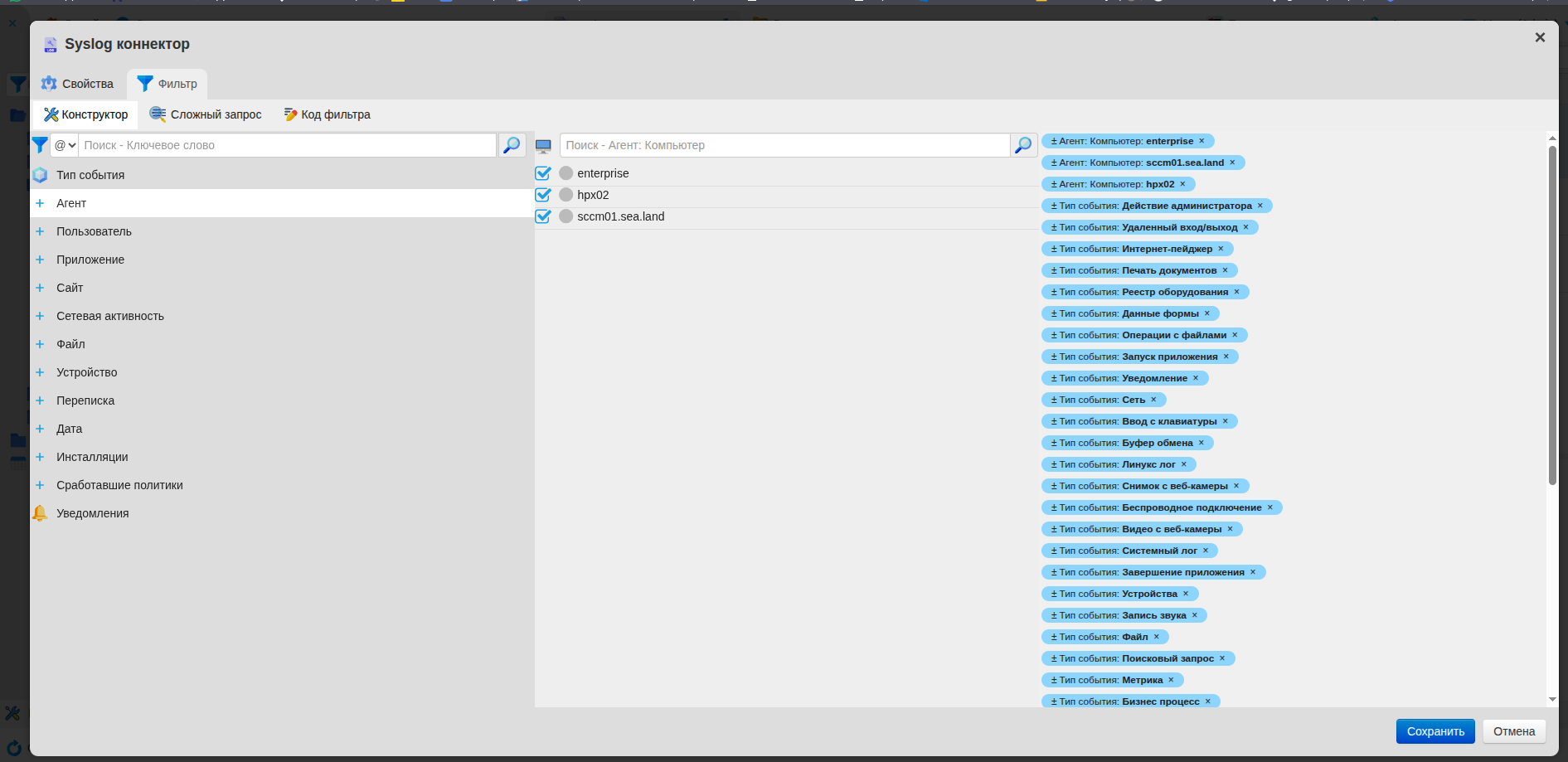Screen dimensions: 1568x762
Task: Expand the Файл category
Action: point(40,344)
